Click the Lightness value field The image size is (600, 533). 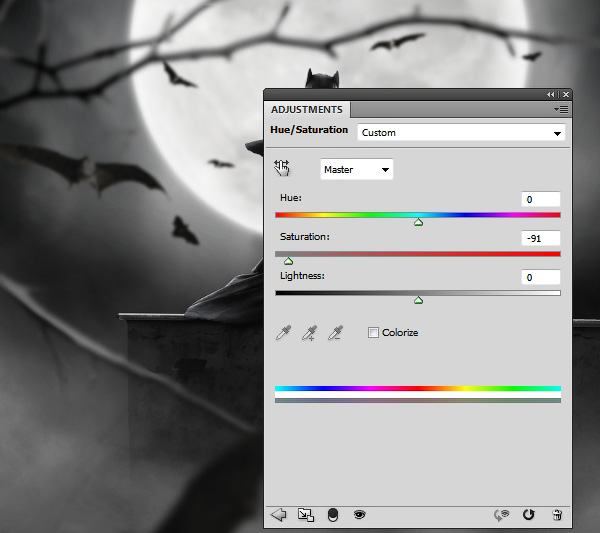[541, 277]
